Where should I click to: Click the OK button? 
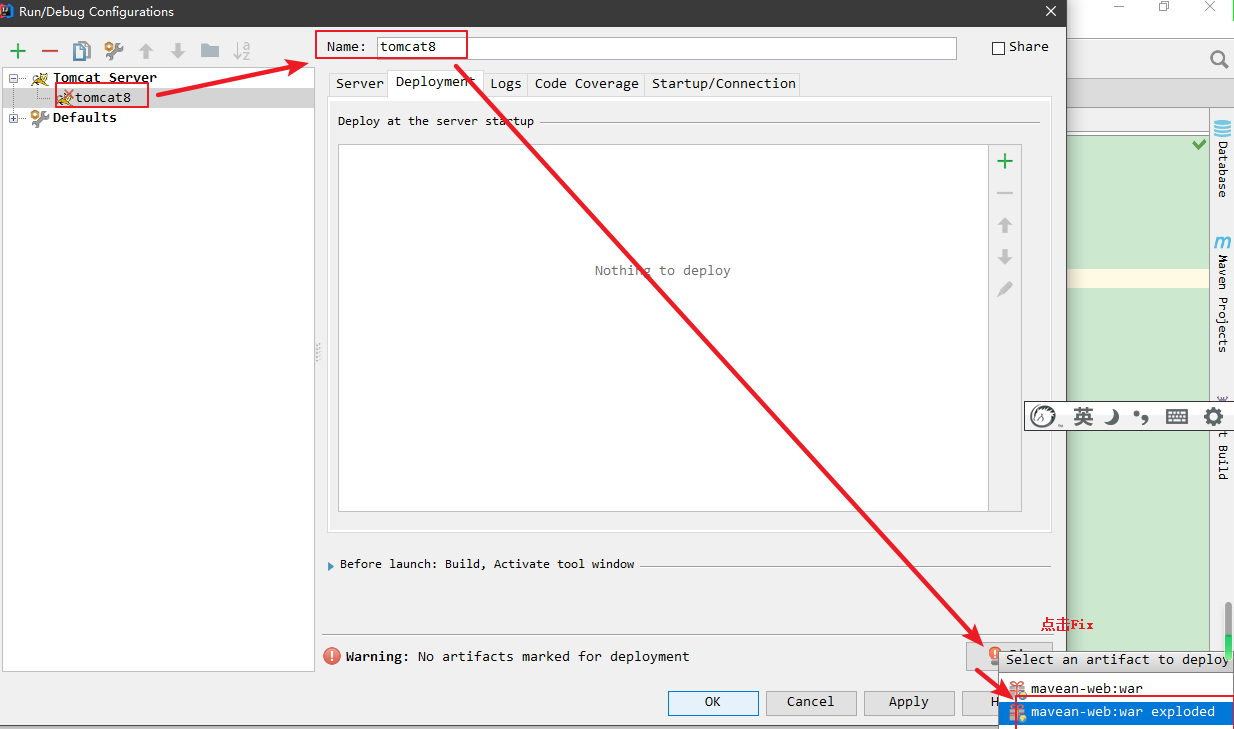[712, 702]
